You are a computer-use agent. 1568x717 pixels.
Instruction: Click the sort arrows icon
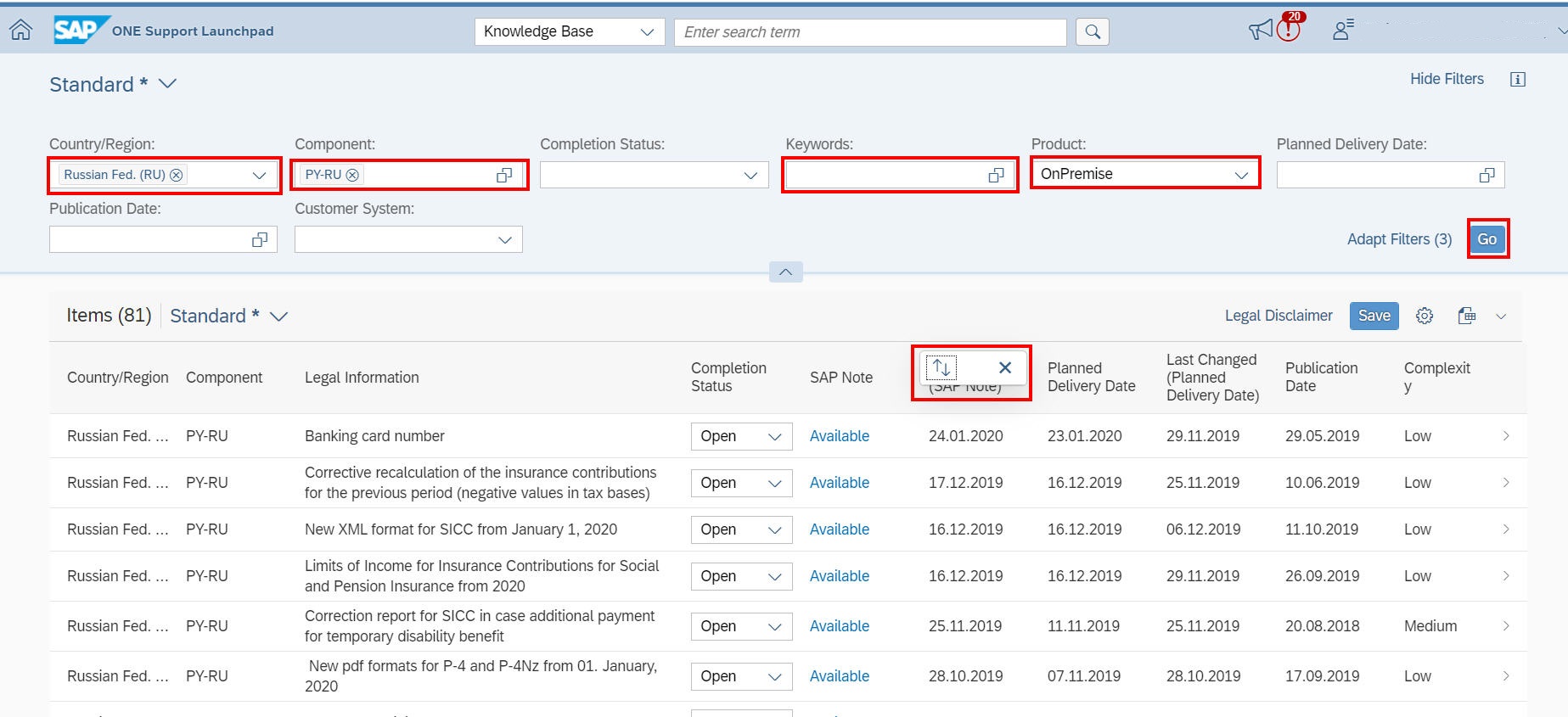pyautogui.click(x=941, y=367)
